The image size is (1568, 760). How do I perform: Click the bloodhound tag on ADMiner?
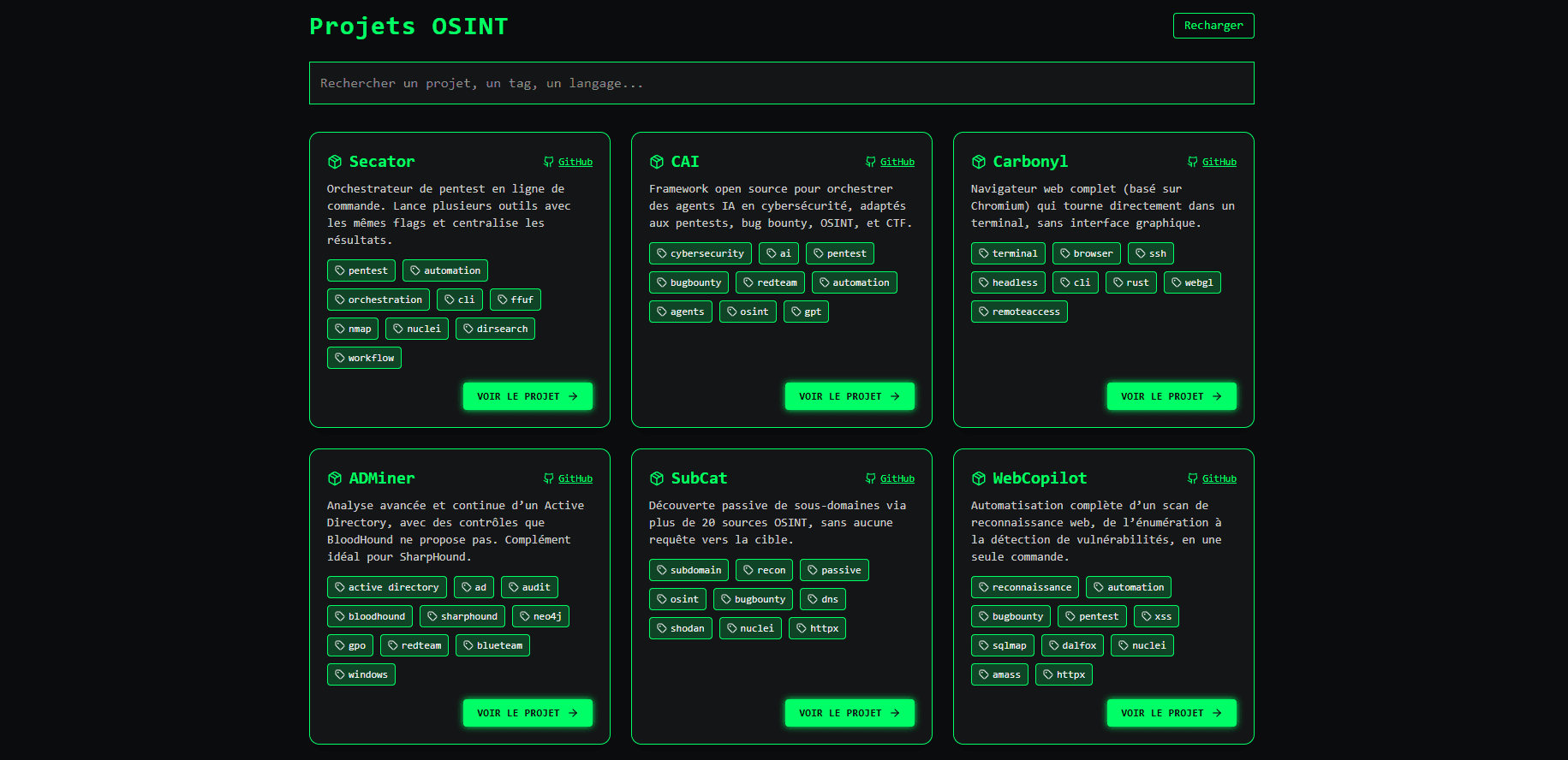(369, 616)
